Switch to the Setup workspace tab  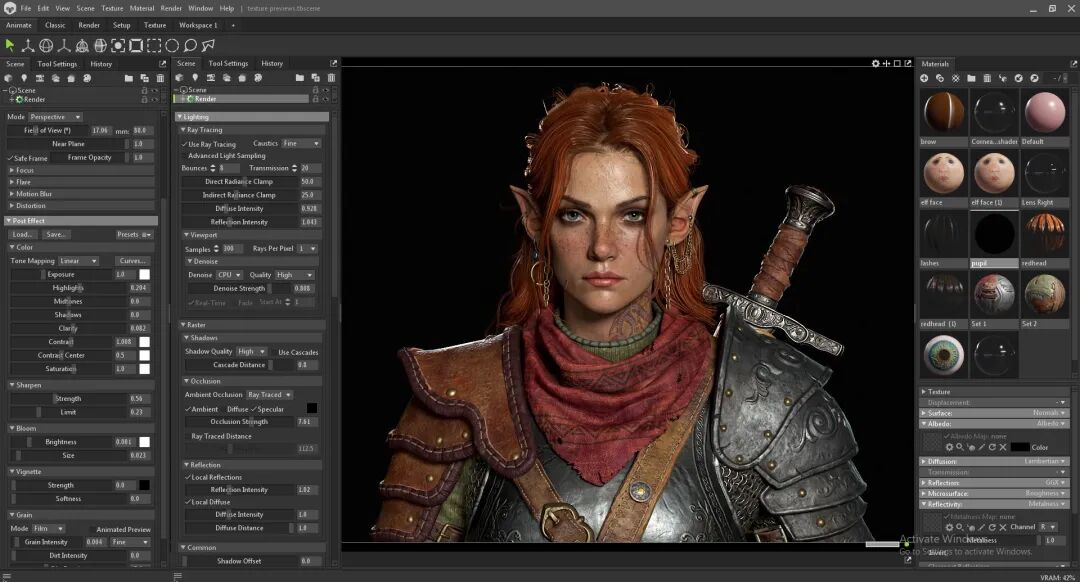pos(121,25)
